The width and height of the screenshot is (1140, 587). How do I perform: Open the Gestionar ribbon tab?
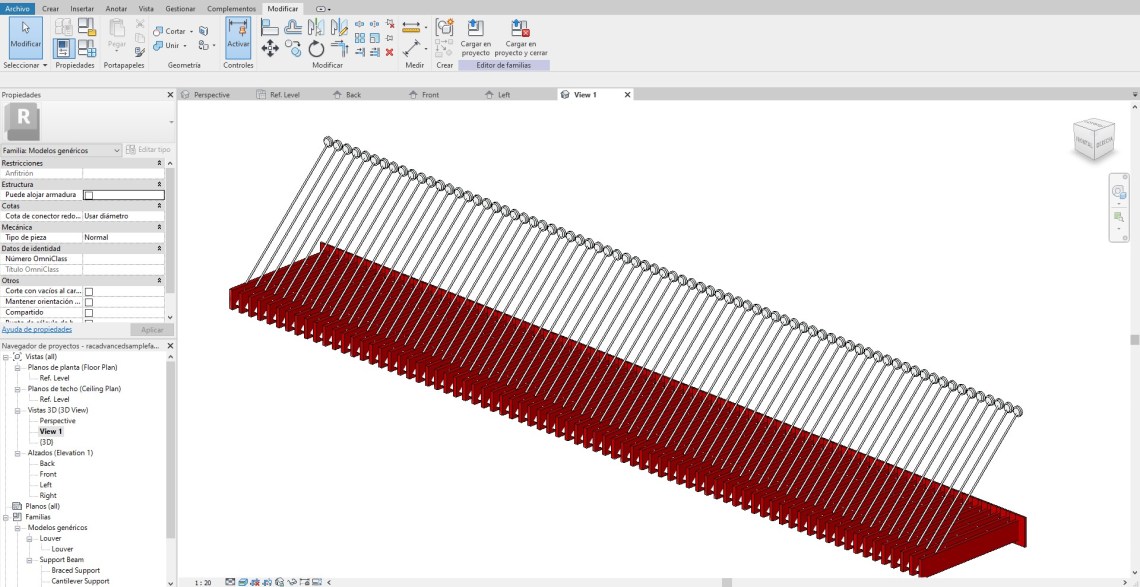(x=180, y=8)
